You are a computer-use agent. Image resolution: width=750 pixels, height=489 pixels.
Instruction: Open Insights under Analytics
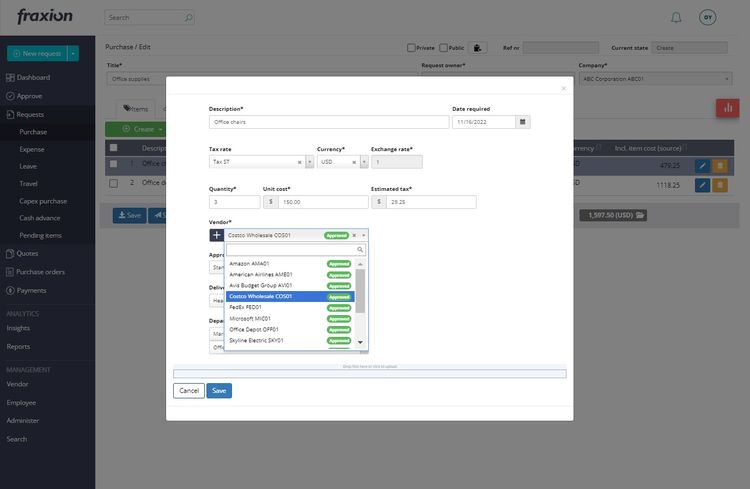tap(18, 328)
